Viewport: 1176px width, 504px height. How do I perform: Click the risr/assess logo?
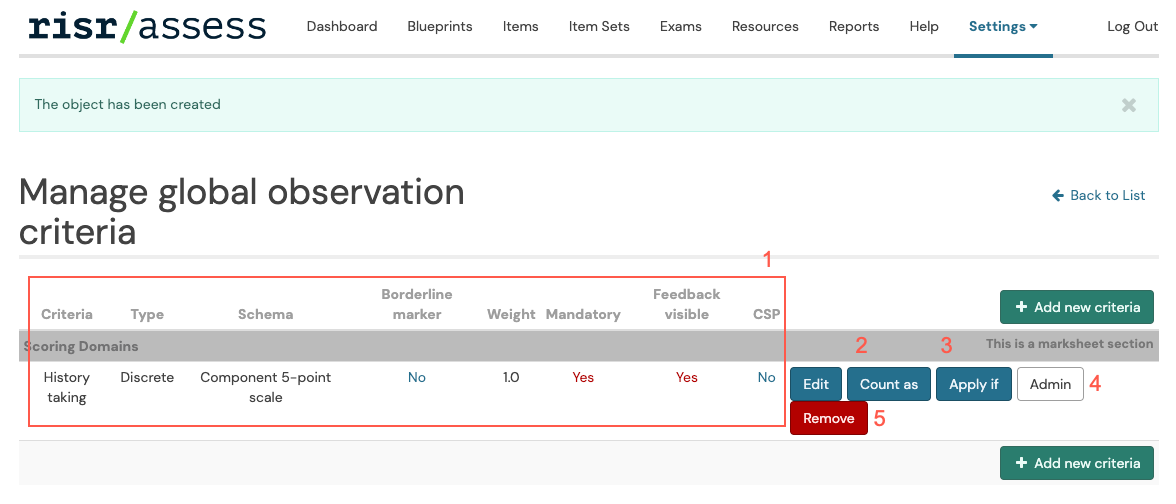147,27
